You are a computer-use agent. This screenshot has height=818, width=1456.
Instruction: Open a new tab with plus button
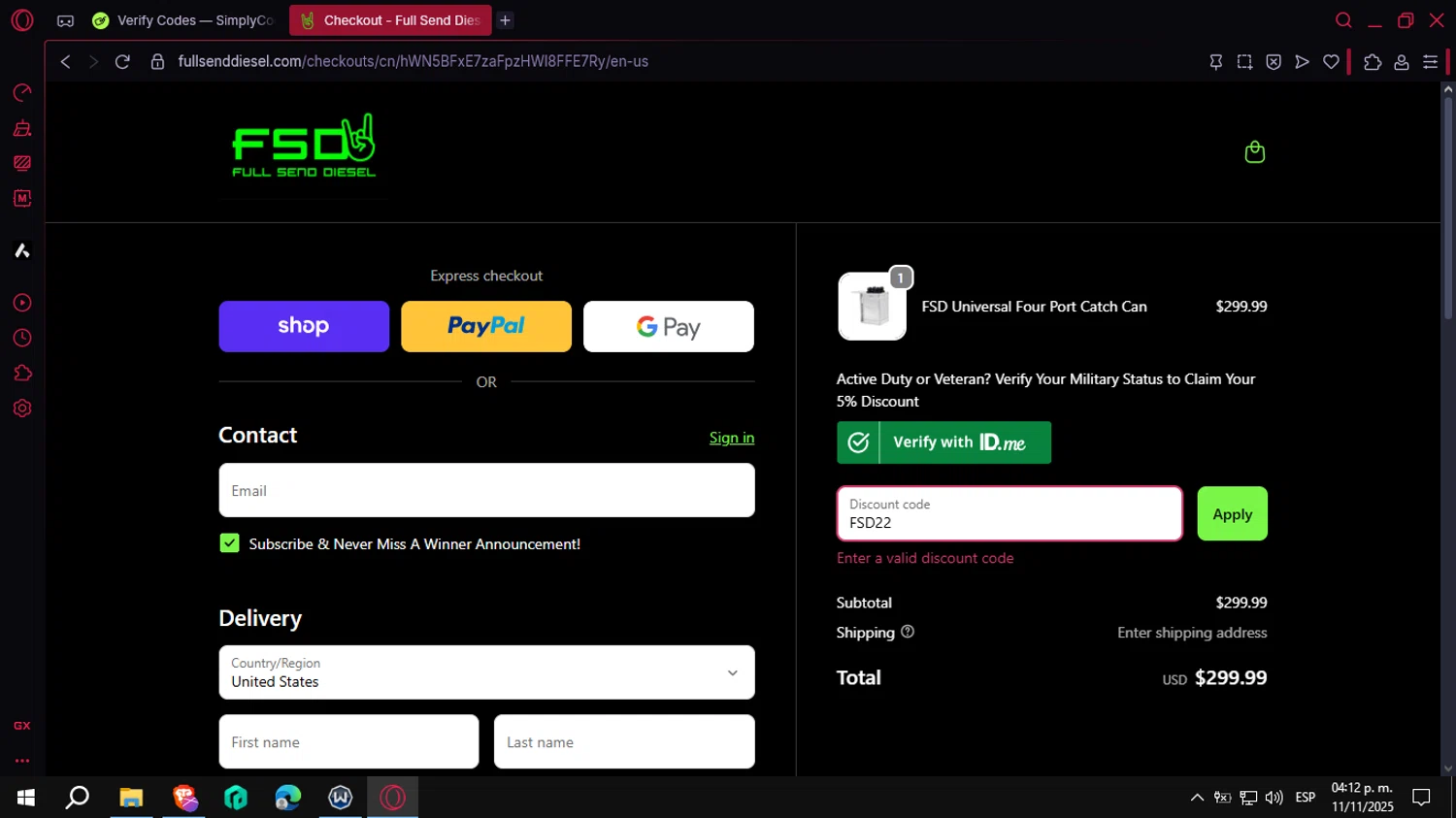click(505, 20)
